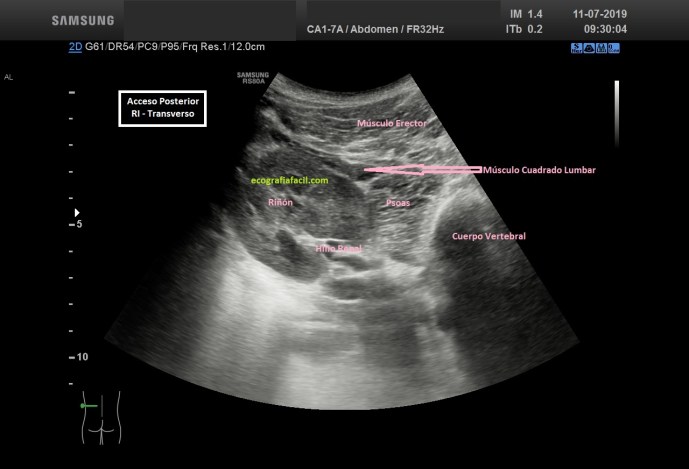Click the 10 cm depth scale mark
689x469 pixels.
coord(84,356)
